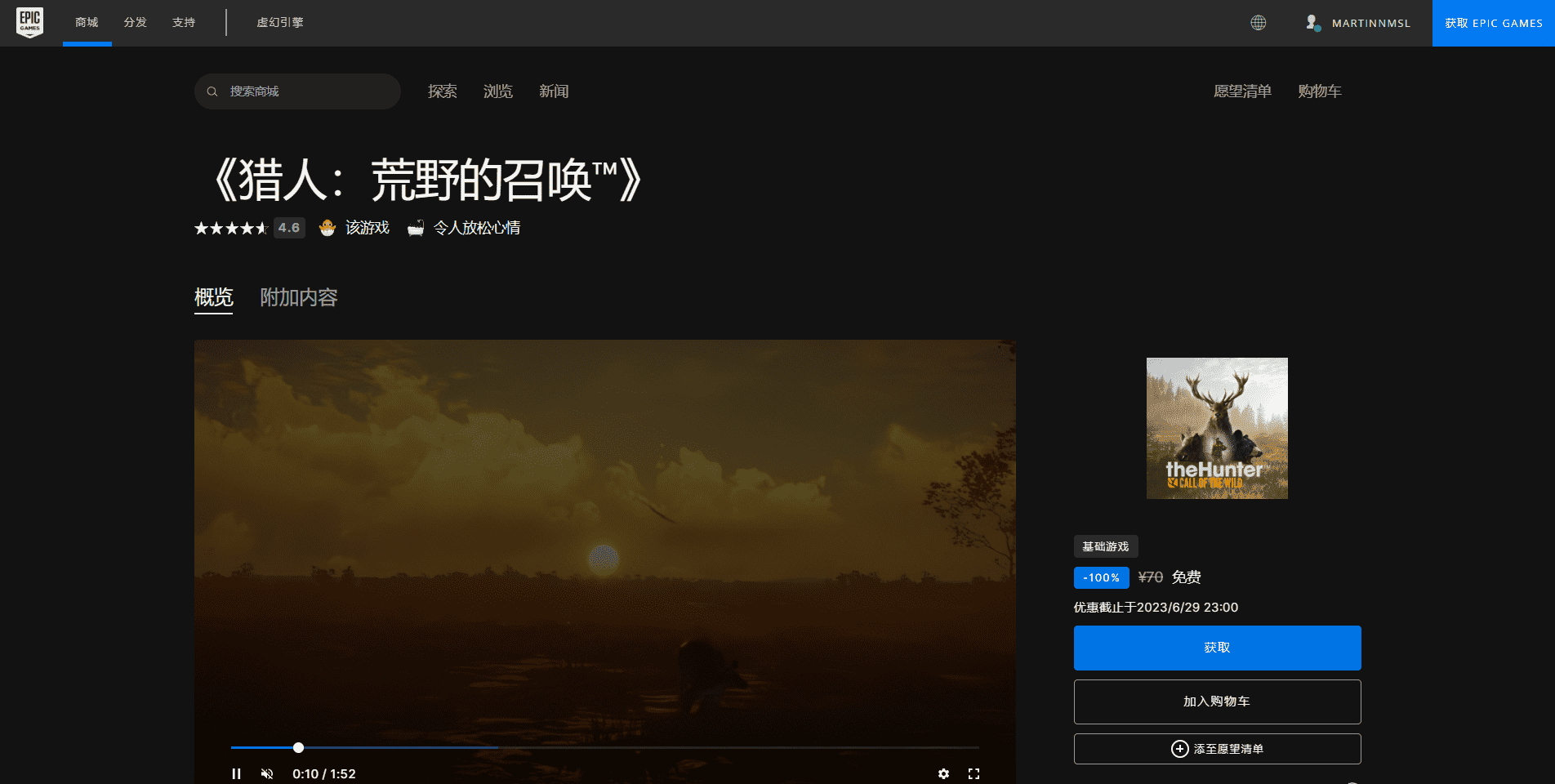The height and width of the screenshot is (784, 1555).
Task: Click the 免费 price text
Action: [1187, 577]
